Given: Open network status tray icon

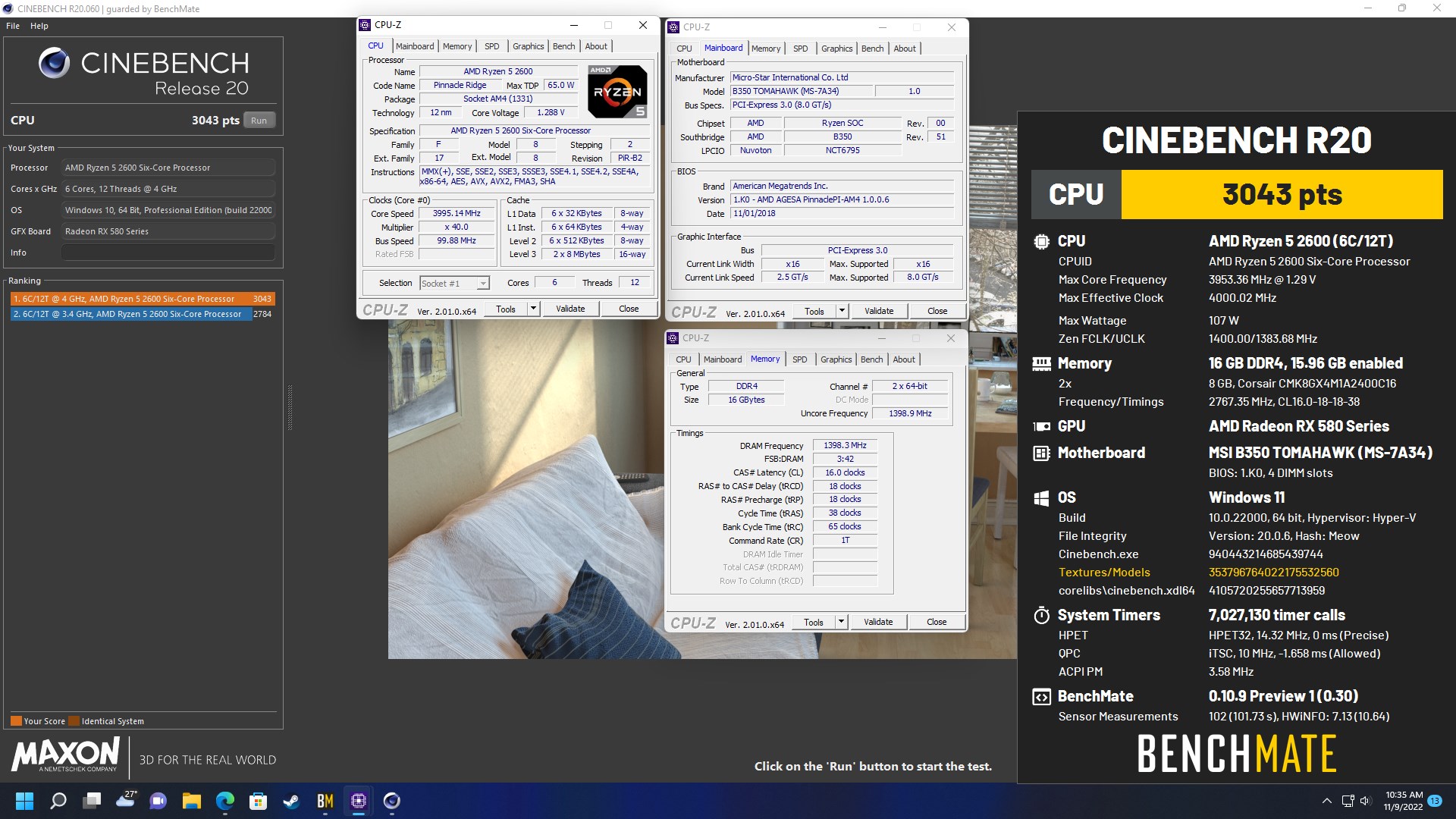Looking at the screenshot, I should tap(1348, 801).
